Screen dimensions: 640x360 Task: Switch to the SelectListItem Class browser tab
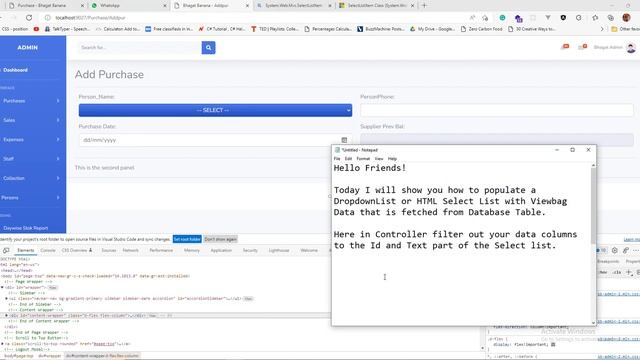coord(376,6)
